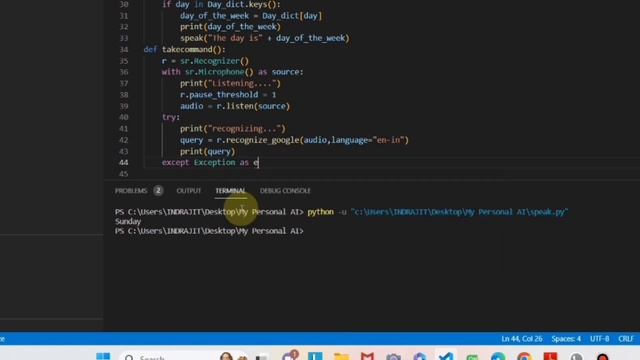The height and width of the screenshot is (360, 640).
Task: Click line number 44 in the gutter
Action: point(123,162)
